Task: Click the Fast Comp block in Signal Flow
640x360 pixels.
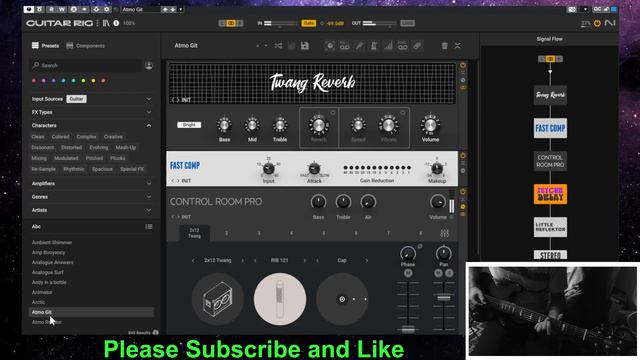Action: click(550, 128)
